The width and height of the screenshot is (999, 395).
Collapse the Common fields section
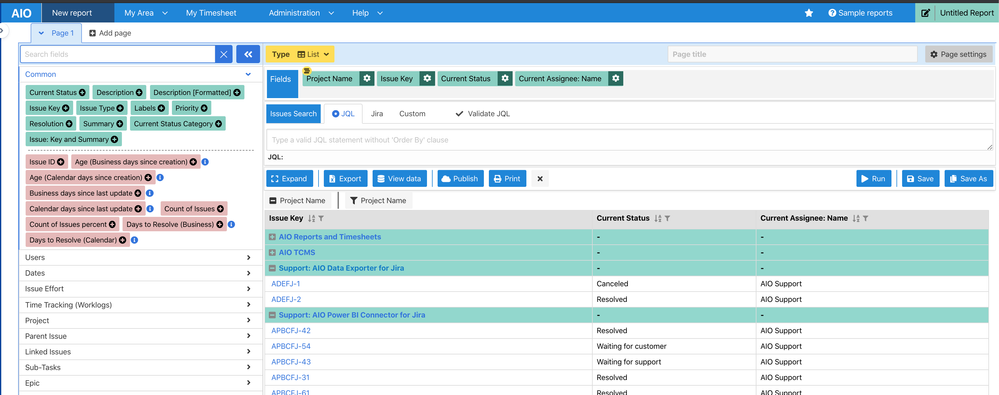[248, 74]
